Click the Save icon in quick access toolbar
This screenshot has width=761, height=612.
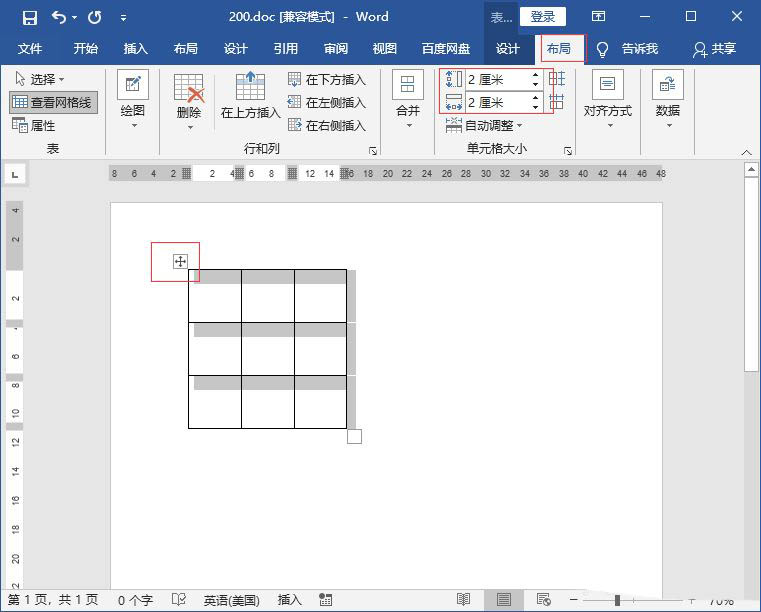click(30, 17)
